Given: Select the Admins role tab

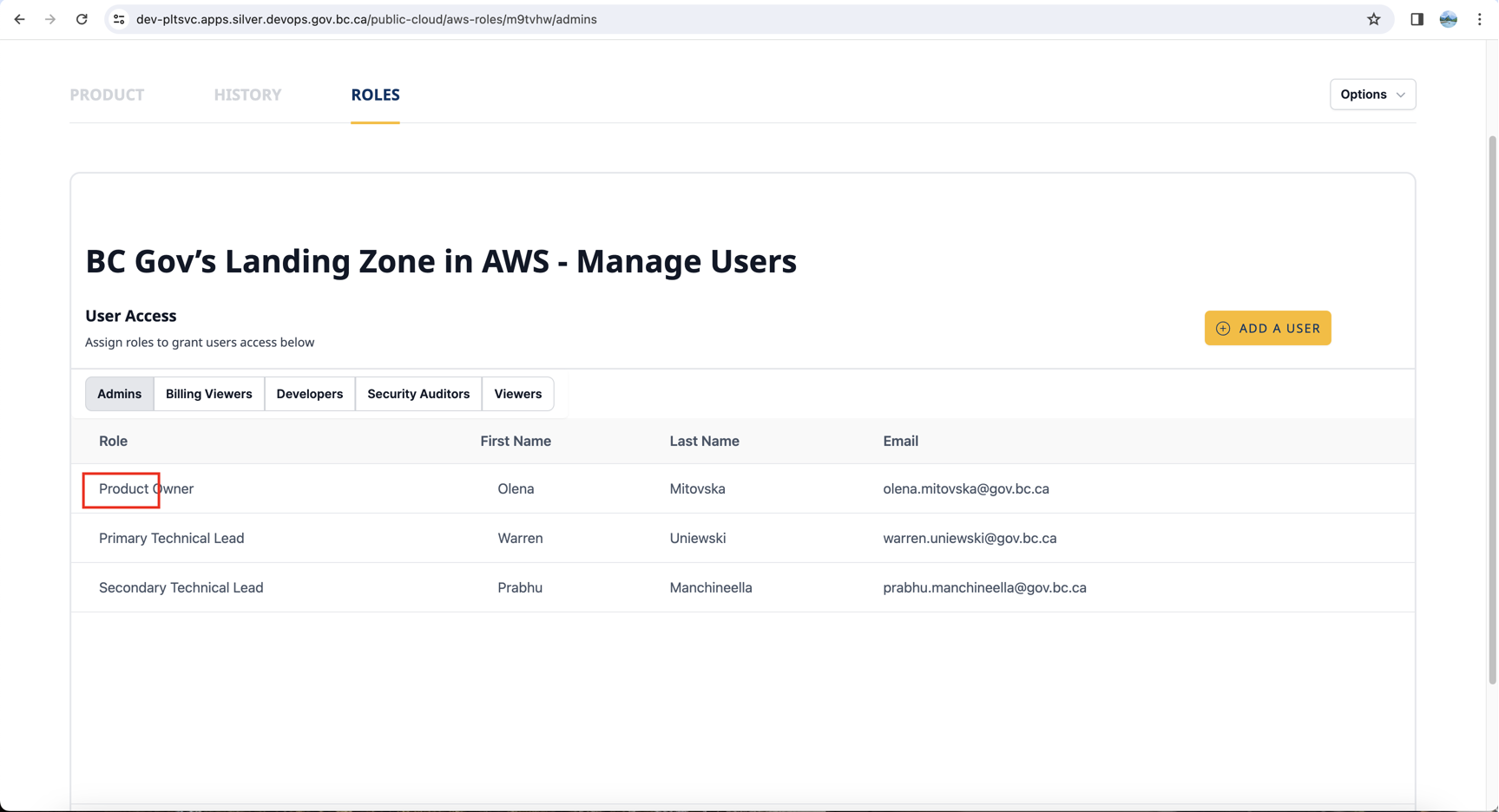Looking at the screenshot, I should (x=119, y=394).
